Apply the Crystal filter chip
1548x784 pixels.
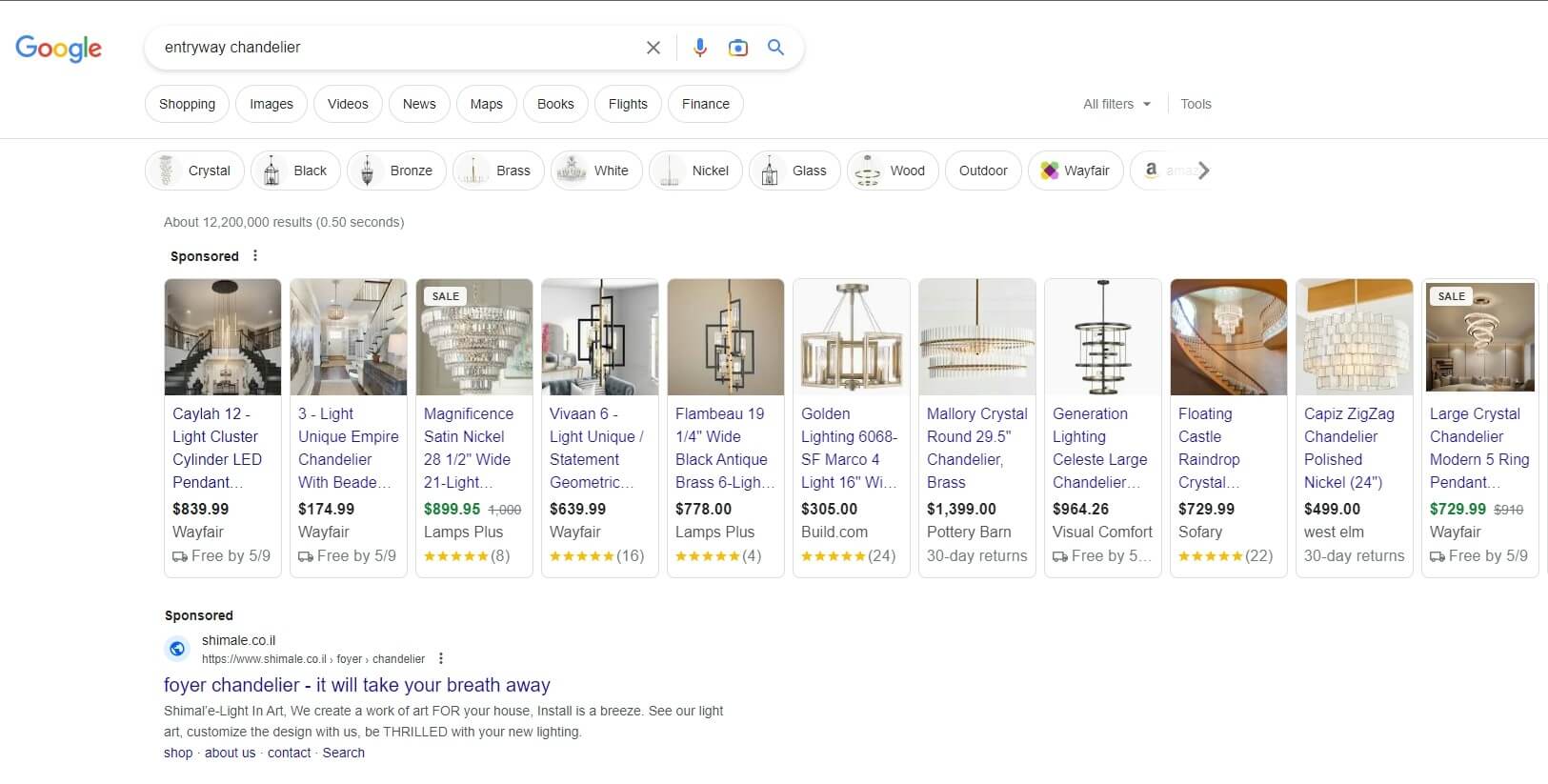point(195,171)
